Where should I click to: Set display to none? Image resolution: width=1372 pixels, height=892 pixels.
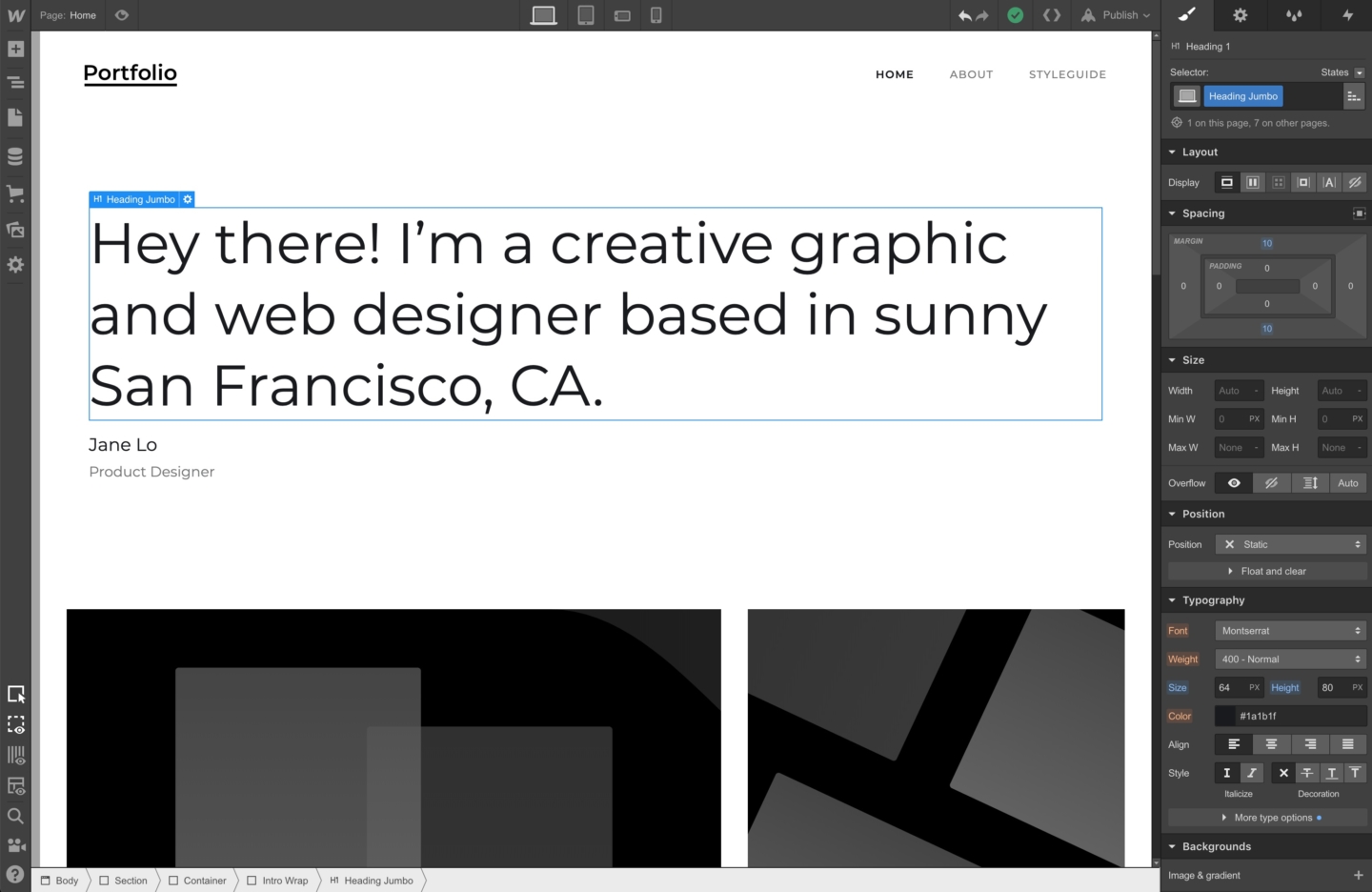click(1355, 183)
